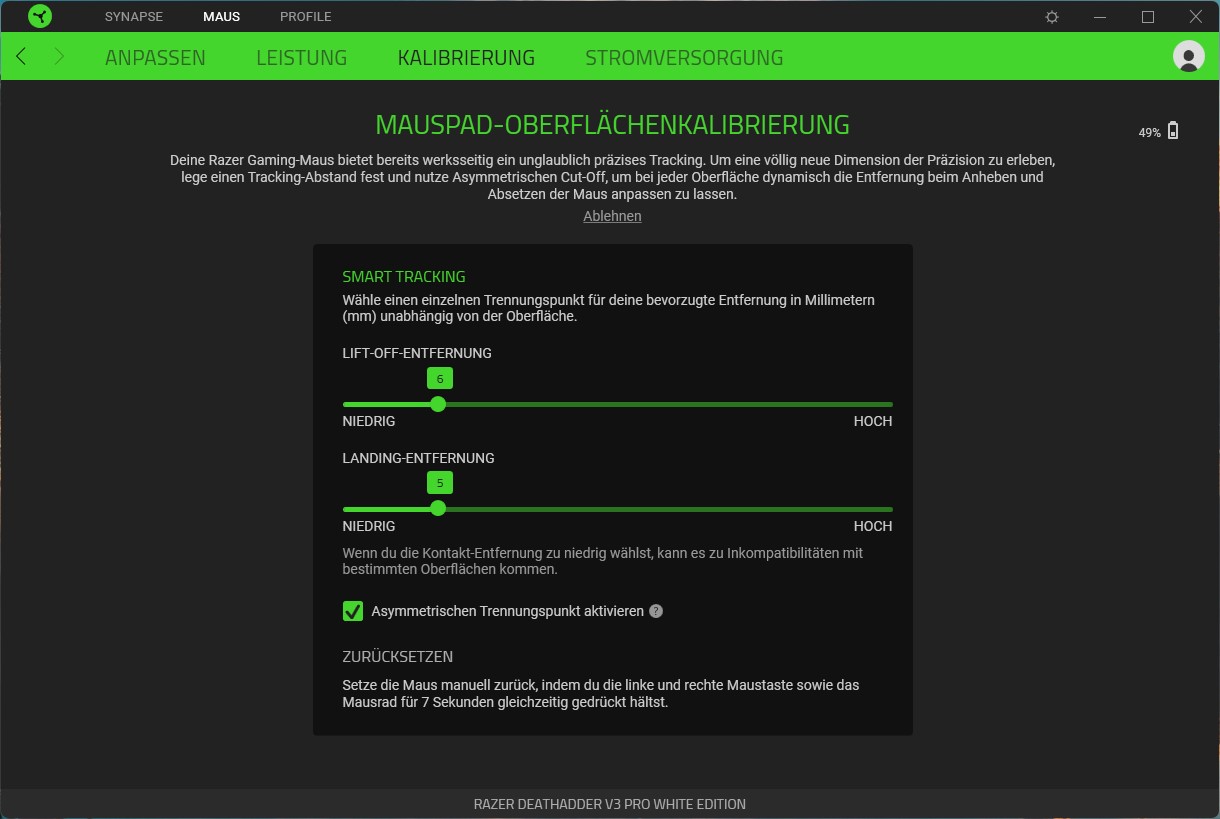Viewport: 1220px width, 819px height.
Task: Click the 49% battery percentage
Action: (x=1150, y=132)
